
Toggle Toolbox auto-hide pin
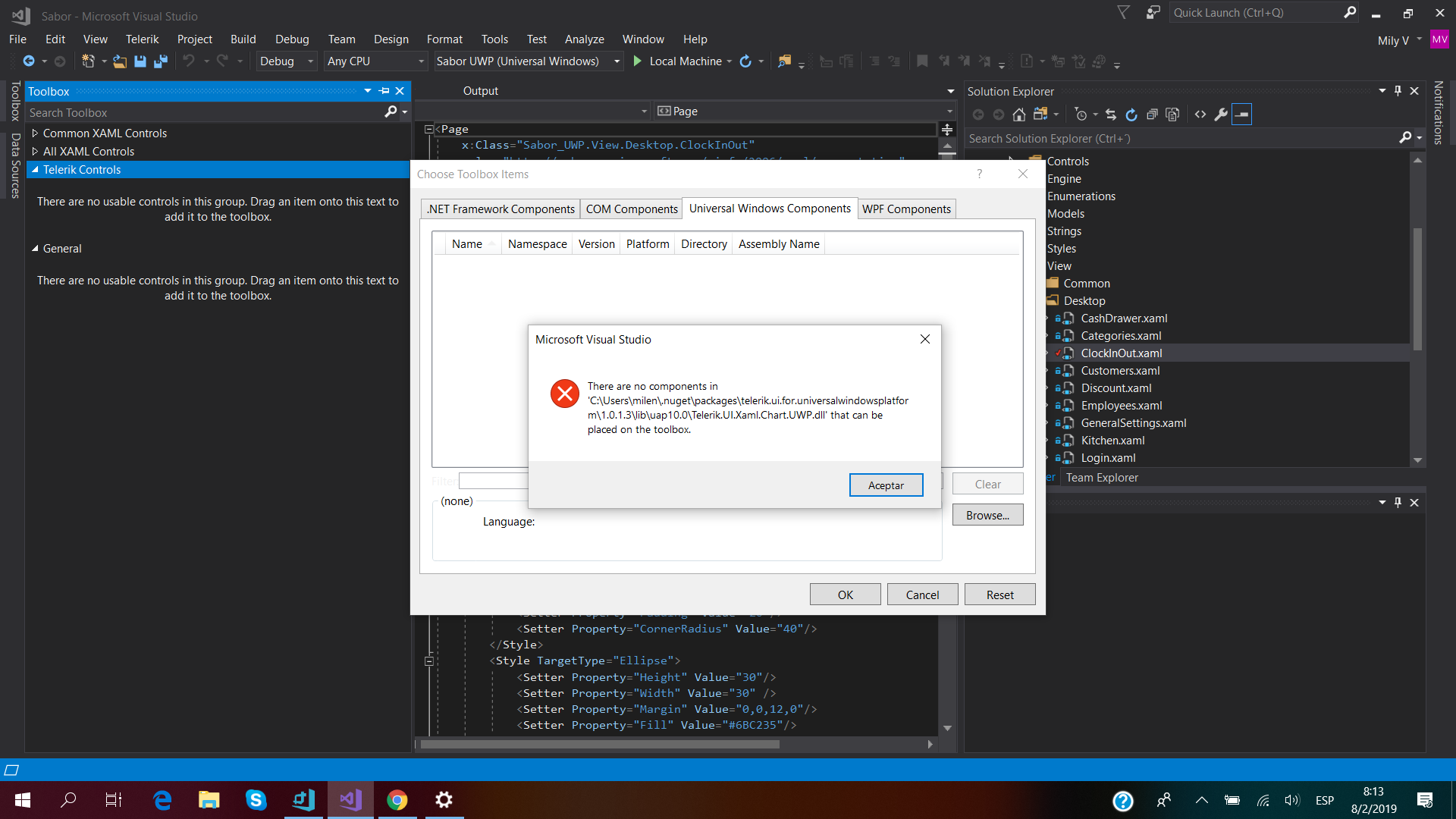click(x=384, y=91)
